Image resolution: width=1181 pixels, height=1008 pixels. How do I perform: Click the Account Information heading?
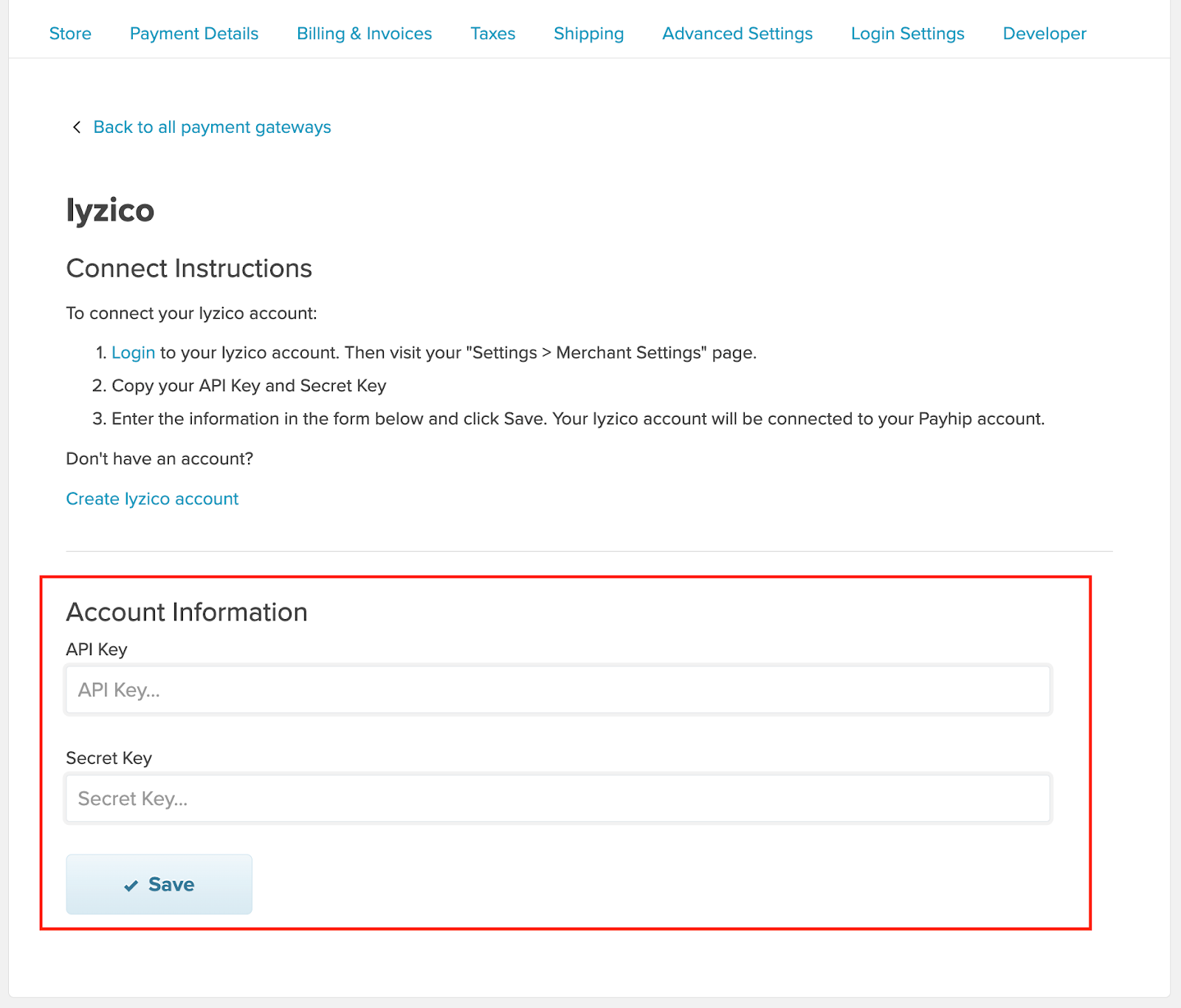(x=187, y=612)
